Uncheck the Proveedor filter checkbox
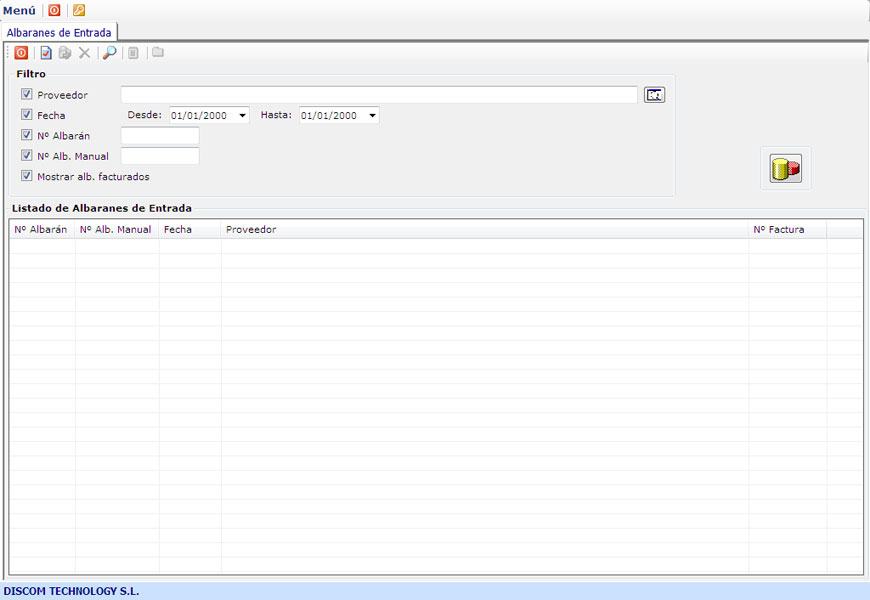The height and width of the screenshot is (600, 870). [x=27, y=95]
